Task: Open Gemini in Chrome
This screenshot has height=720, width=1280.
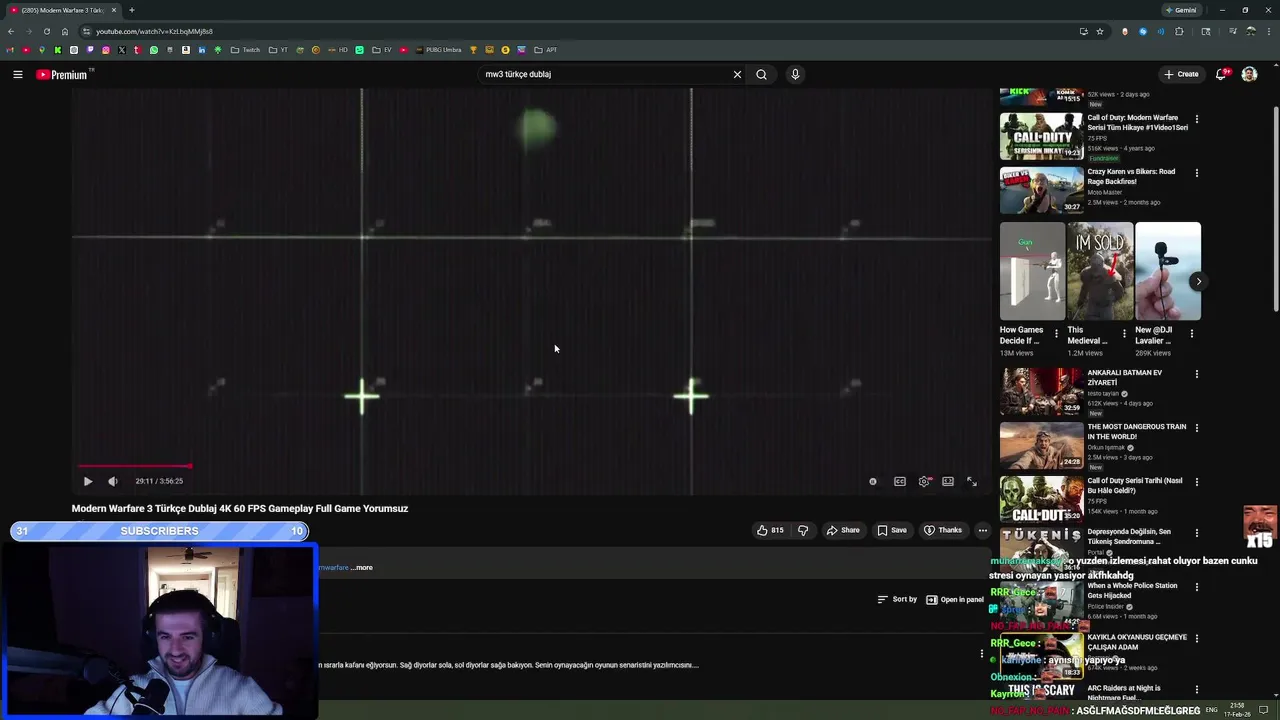Action: click(x=1181, y=10)
